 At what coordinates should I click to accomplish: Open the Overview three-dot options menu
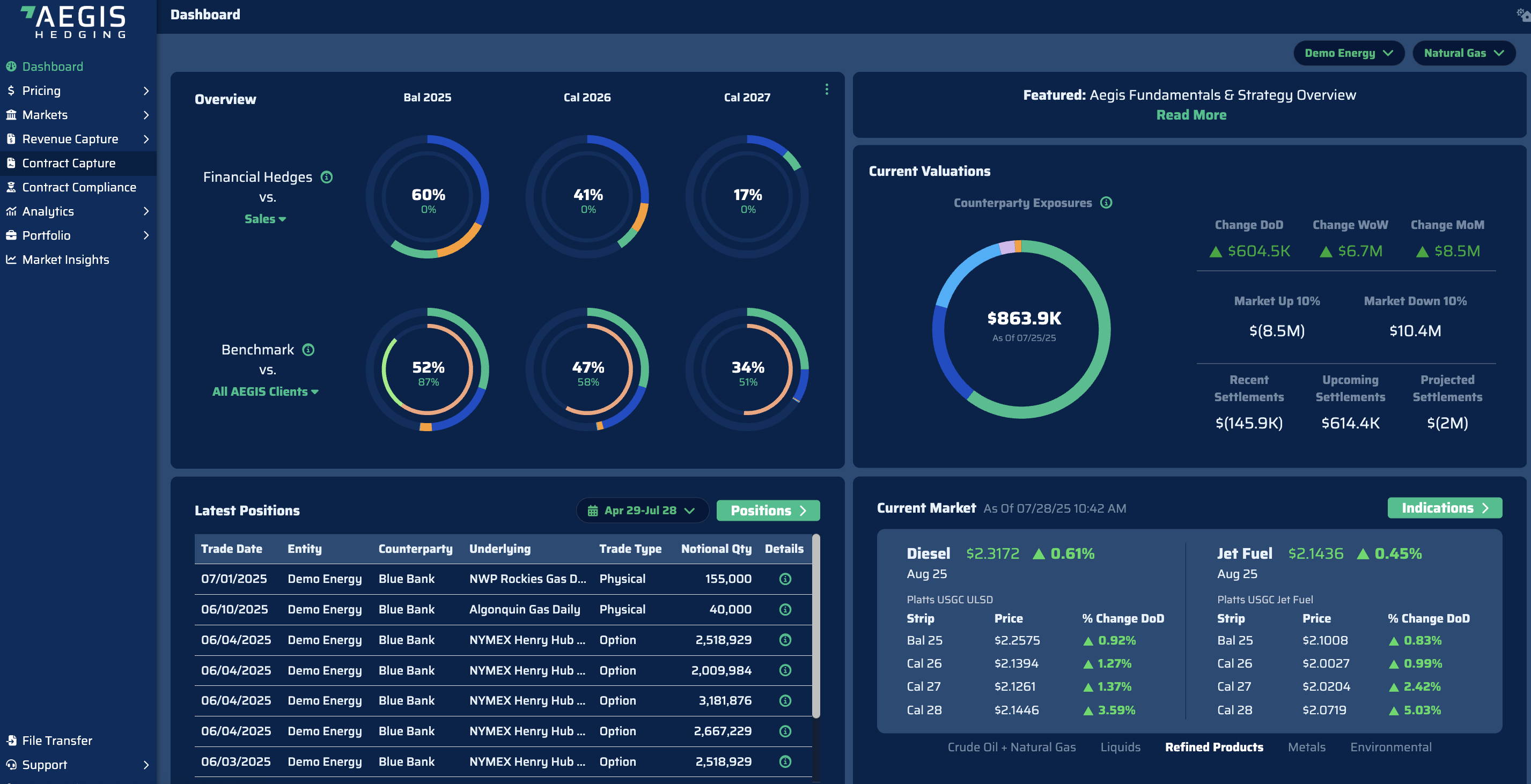pos(826,90)
